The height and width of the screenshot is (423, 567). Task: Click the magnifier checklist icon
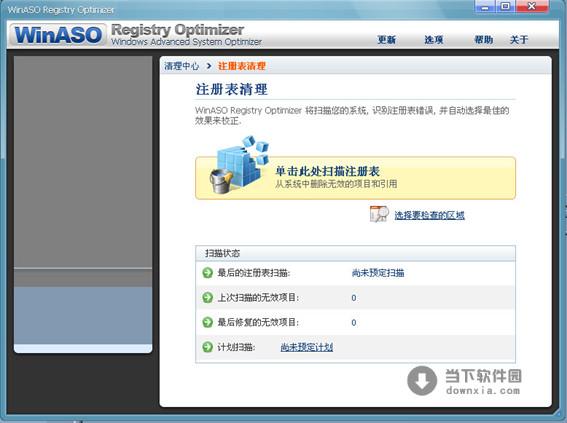(379, 214)
